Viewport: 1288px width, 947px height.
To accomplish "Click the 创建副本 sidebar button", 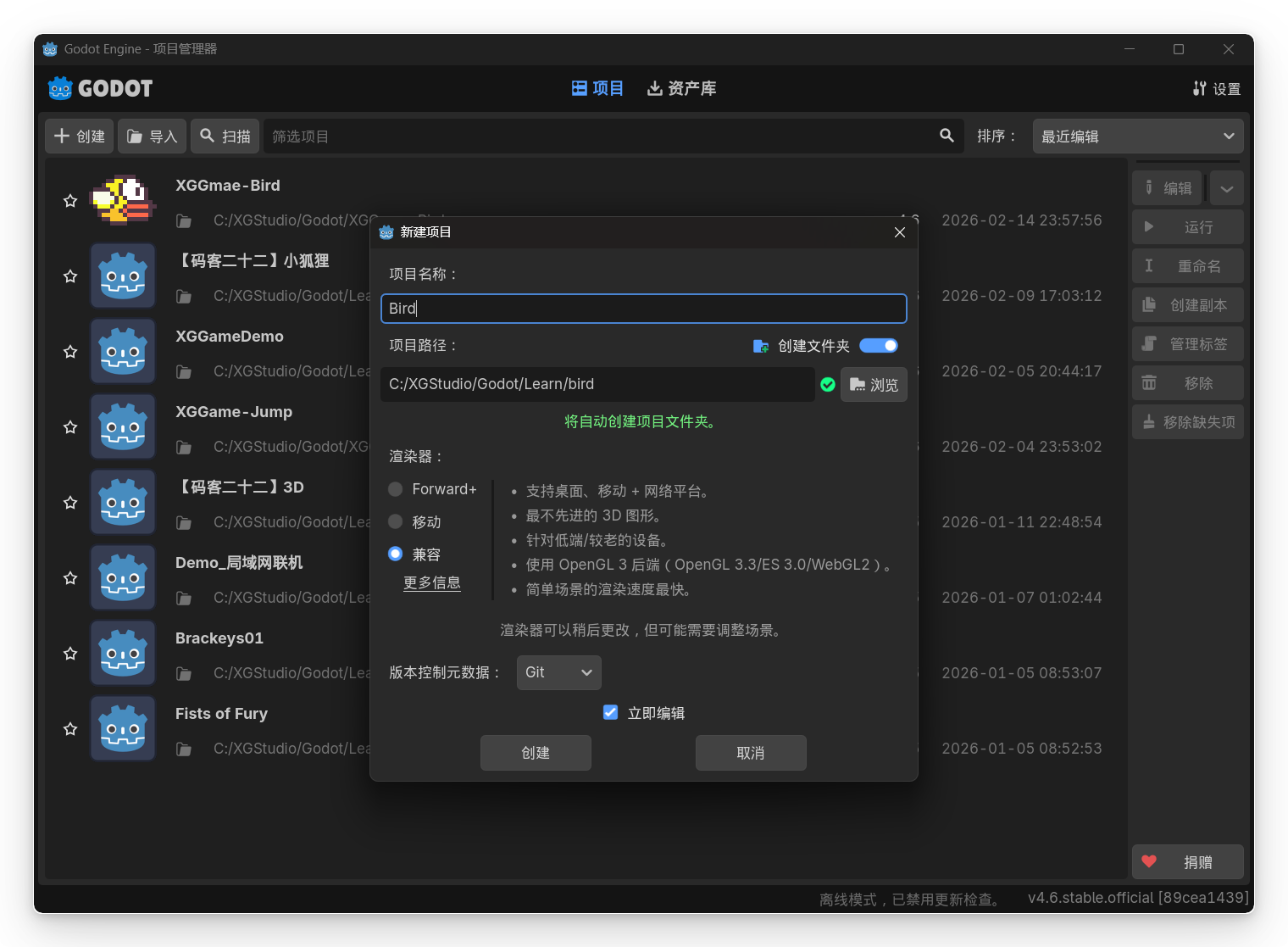I will click(x=1188, y=305).
